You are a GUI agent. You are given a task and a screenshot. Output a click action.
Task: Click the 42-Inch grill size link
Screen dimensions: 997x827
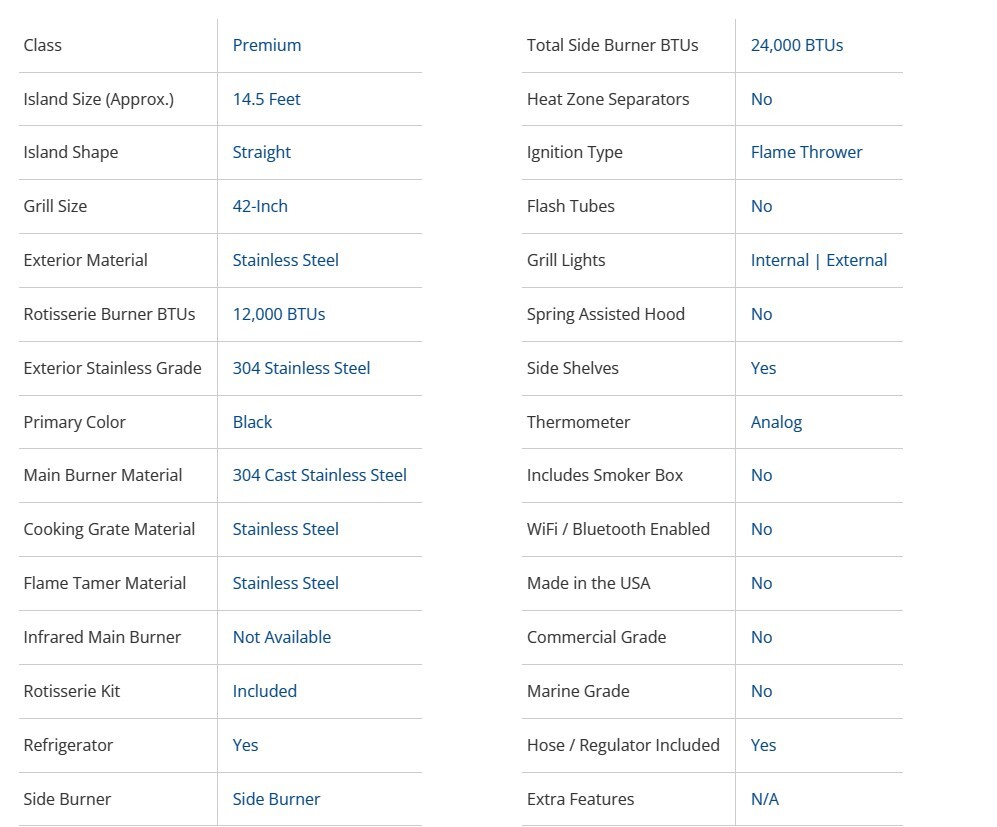click(260, 206)
